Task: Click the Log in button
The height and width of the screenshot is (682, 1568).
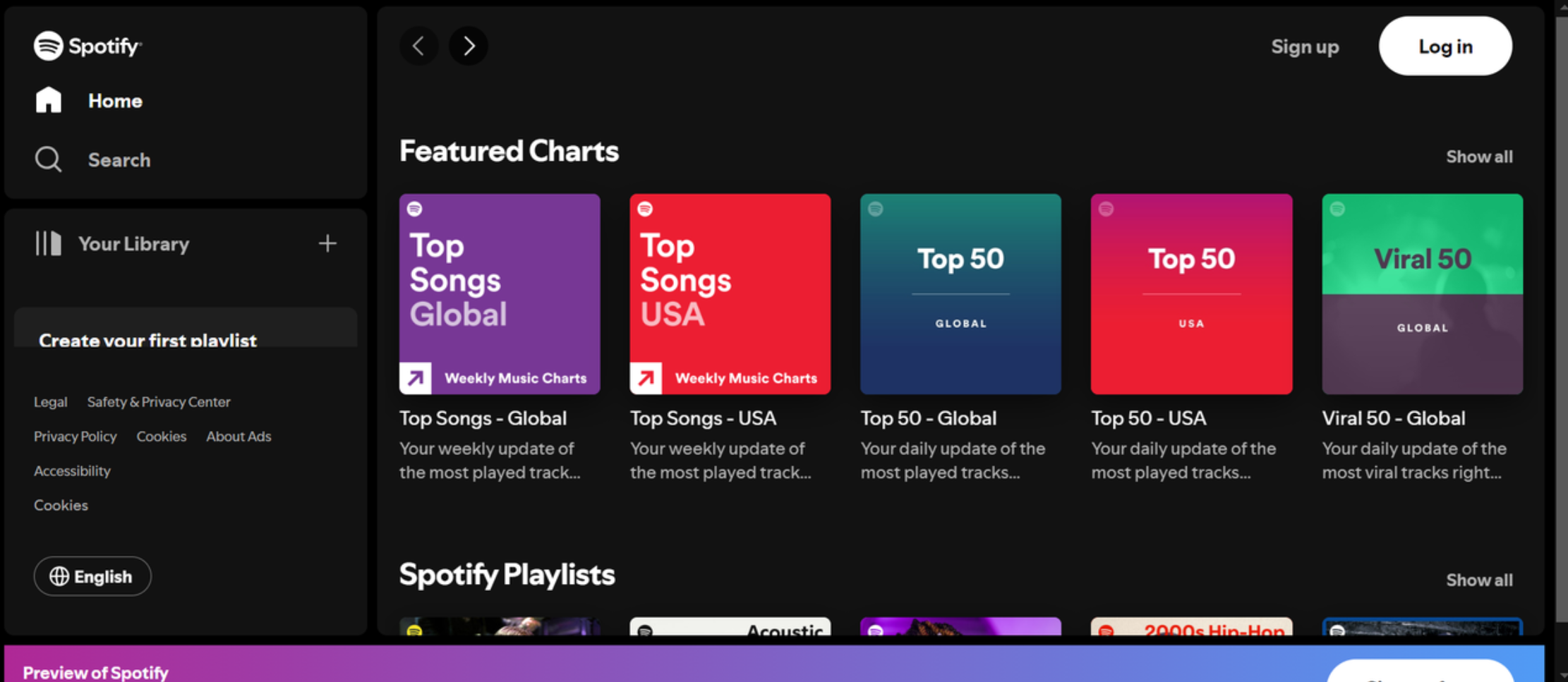Action: coord(1445,46)
